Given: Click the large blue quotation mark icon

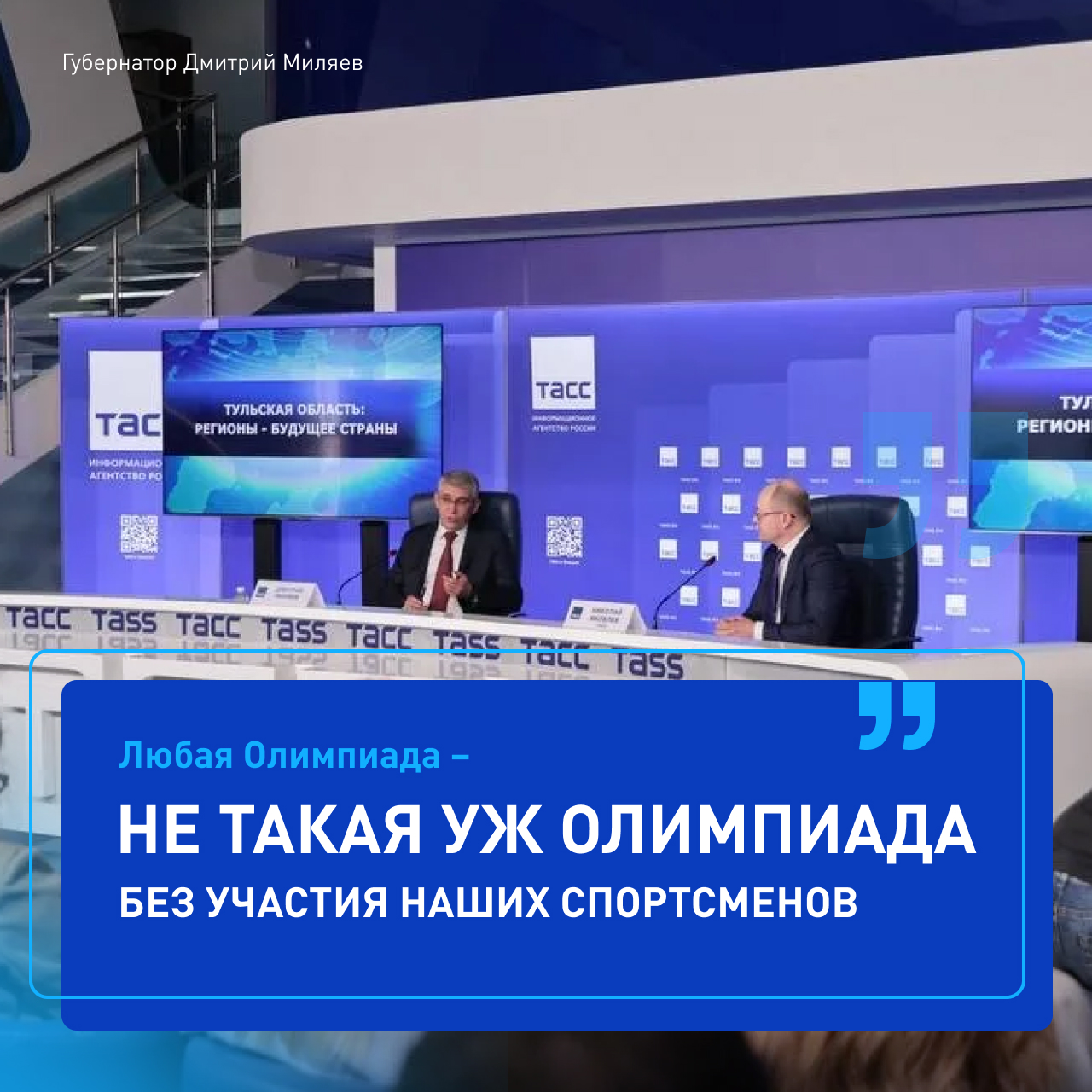Looking at the screenshot, I should tap(897, 715).
